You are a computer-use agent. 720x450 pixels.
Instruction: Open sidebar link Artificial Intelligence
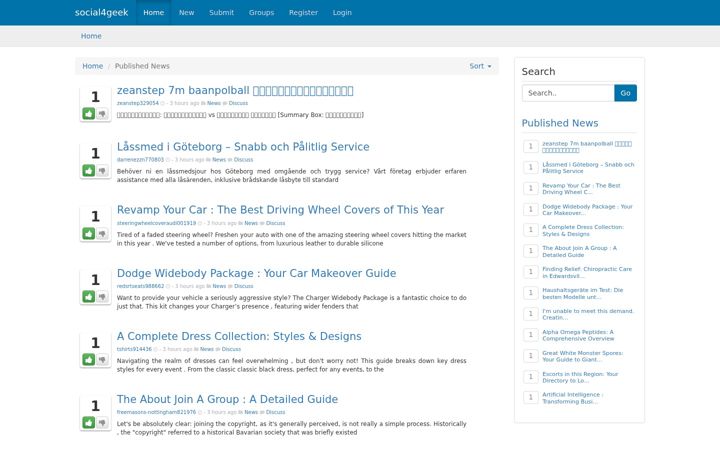pyautogui.click(x=573, y=399)
